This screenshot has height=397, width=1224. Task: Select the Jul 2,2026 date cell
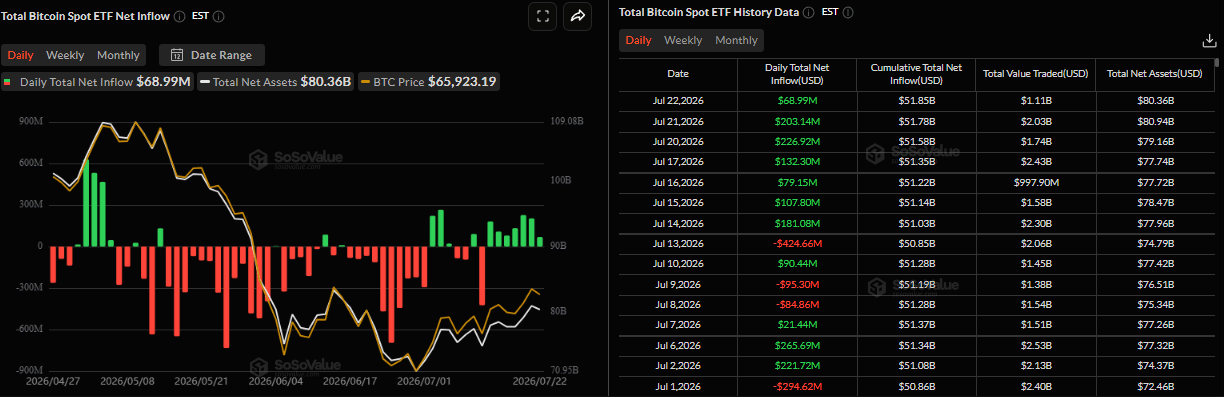[678, 365]
